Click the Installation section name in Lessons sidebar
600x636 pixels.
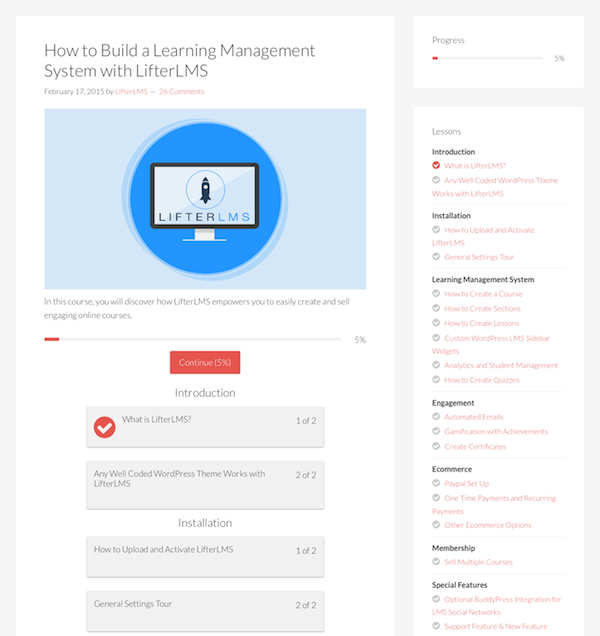point(451,215)
